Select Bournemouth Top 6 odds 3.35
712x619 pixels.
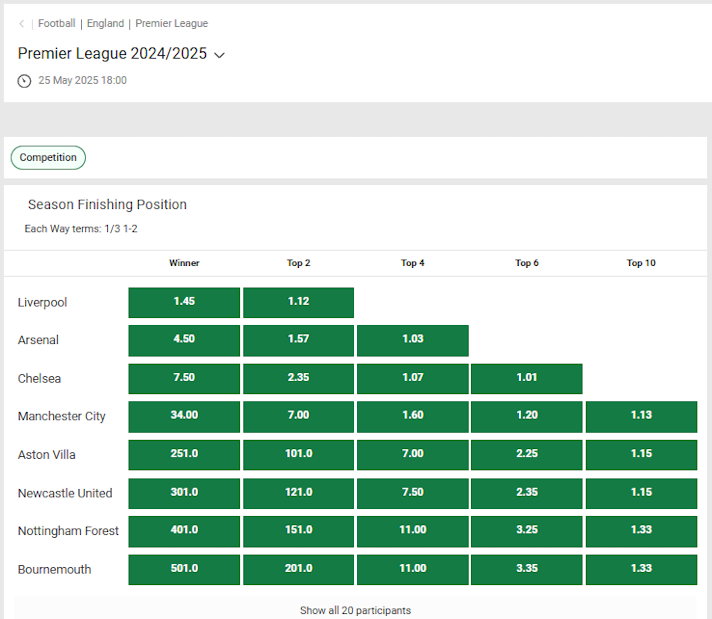point(527,569)
